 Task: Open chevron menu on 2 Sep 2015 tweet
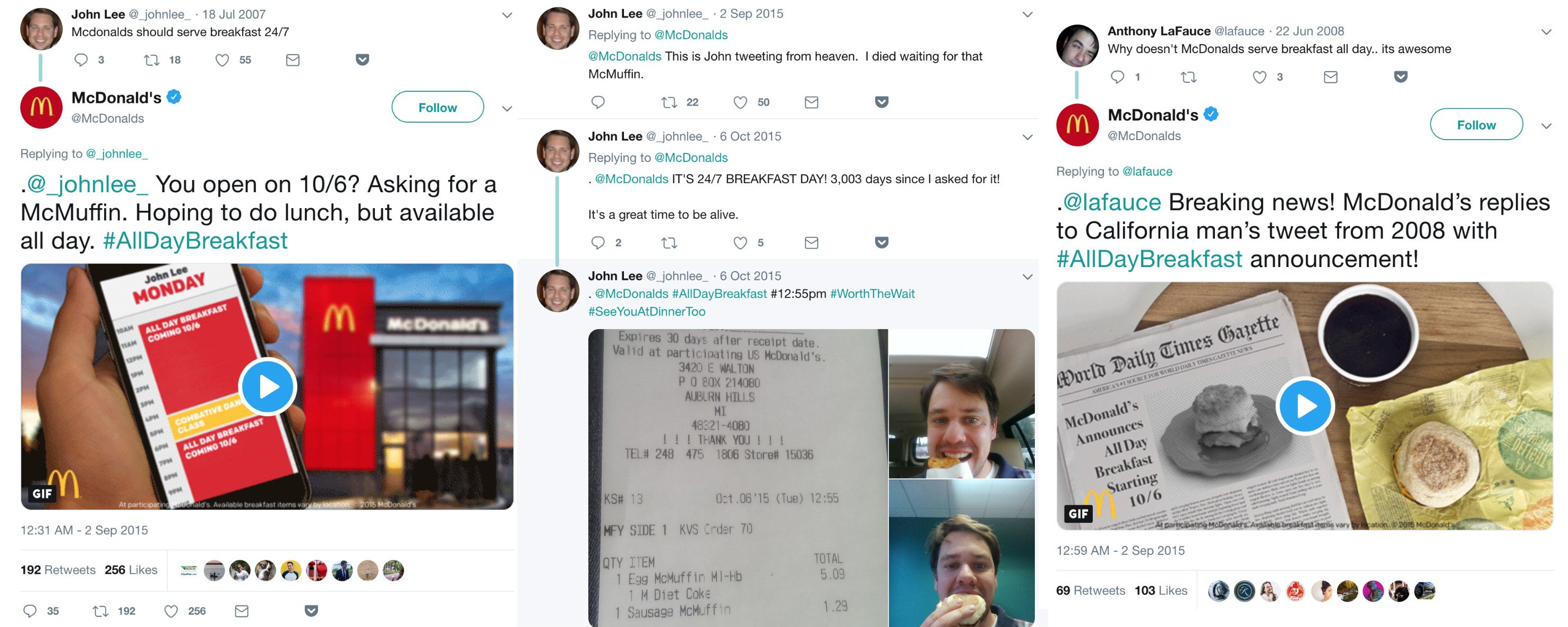[1027, 15]
